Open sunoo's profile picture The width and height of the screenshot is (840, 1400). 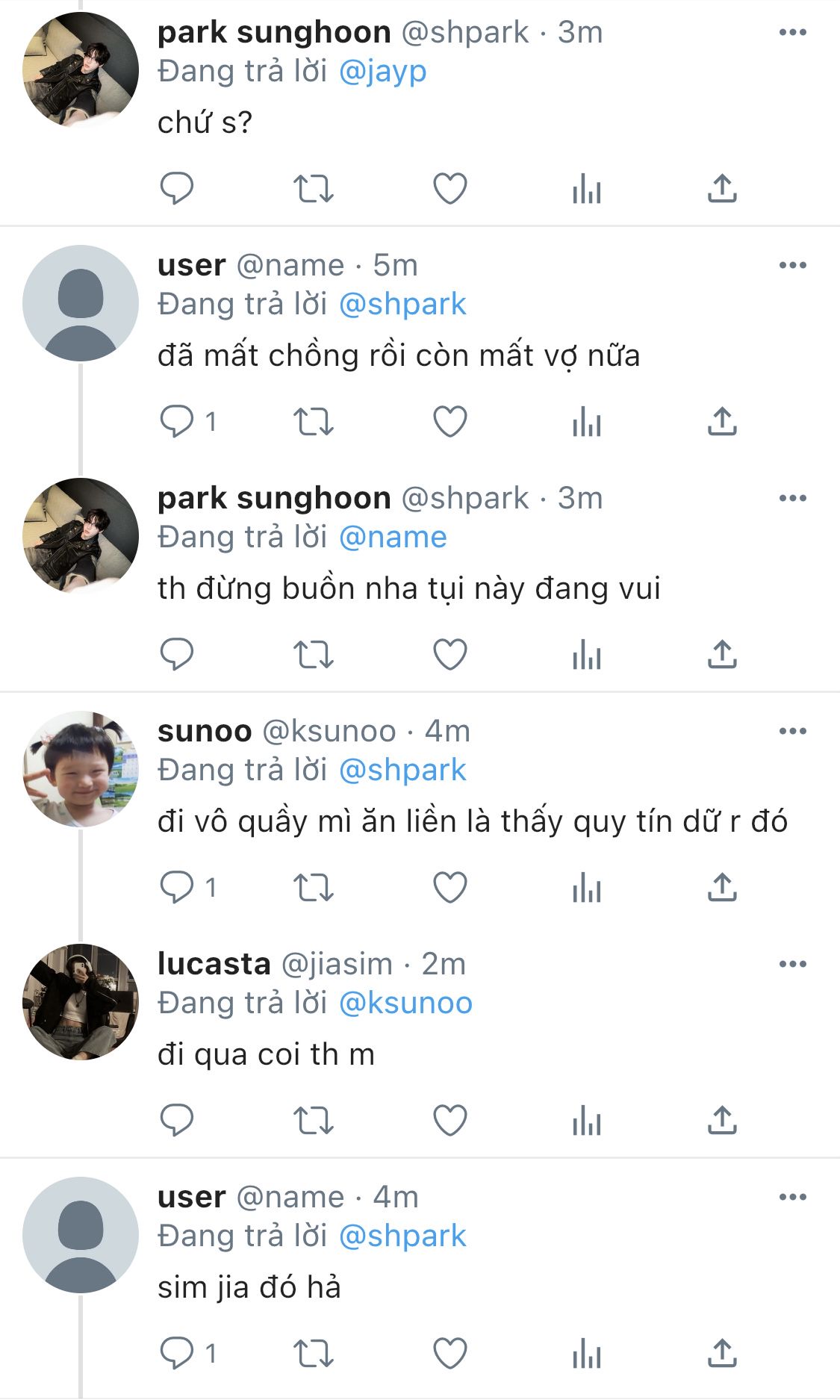click(x=81, y=769)
